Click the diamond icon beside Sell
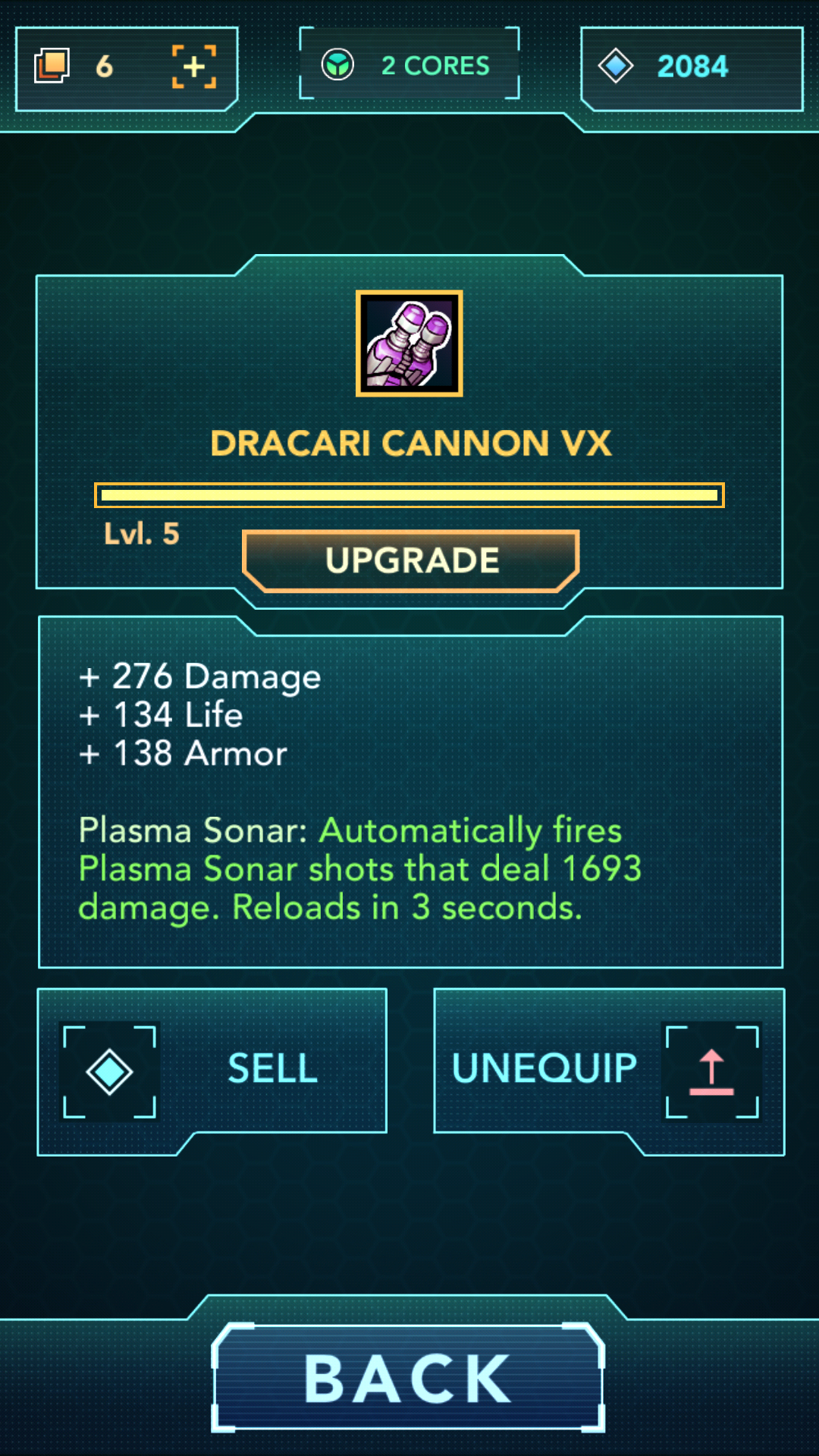 click(x=109, y=1072)
